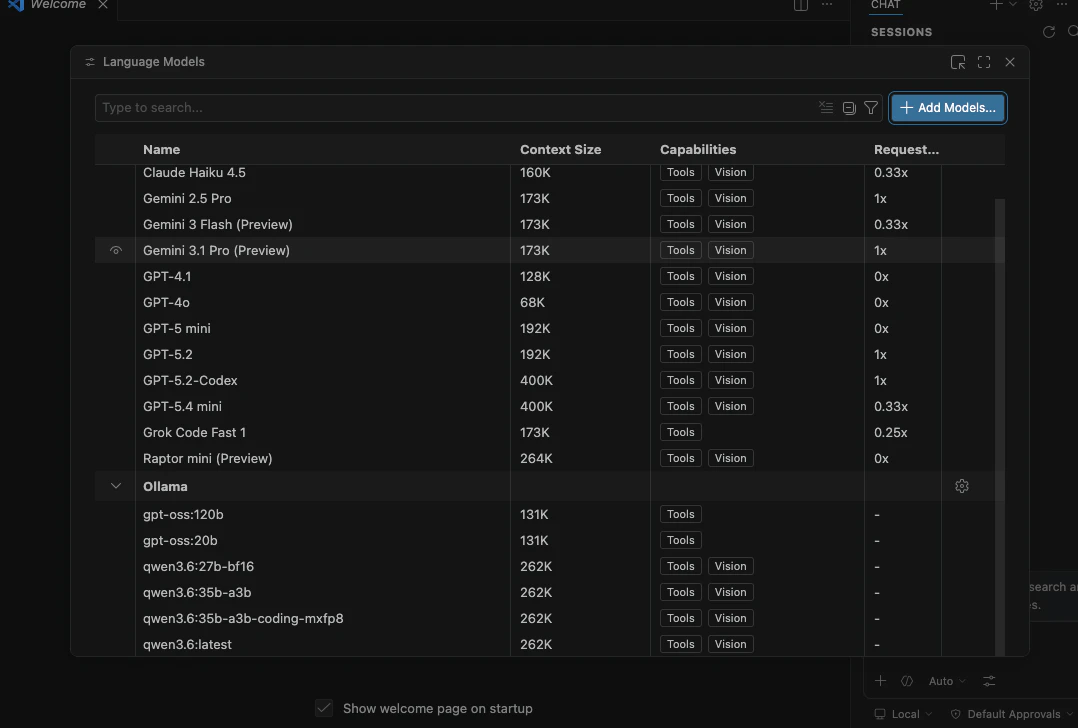Screen dimensions: 1078x728
Task: Select the GPT-4o model row
Action: coord(549,302)
